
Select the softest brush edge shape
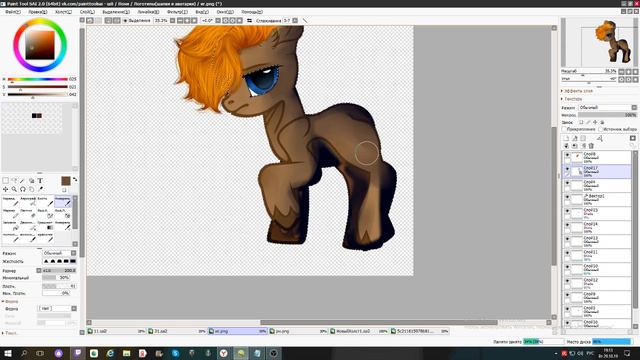46,261
